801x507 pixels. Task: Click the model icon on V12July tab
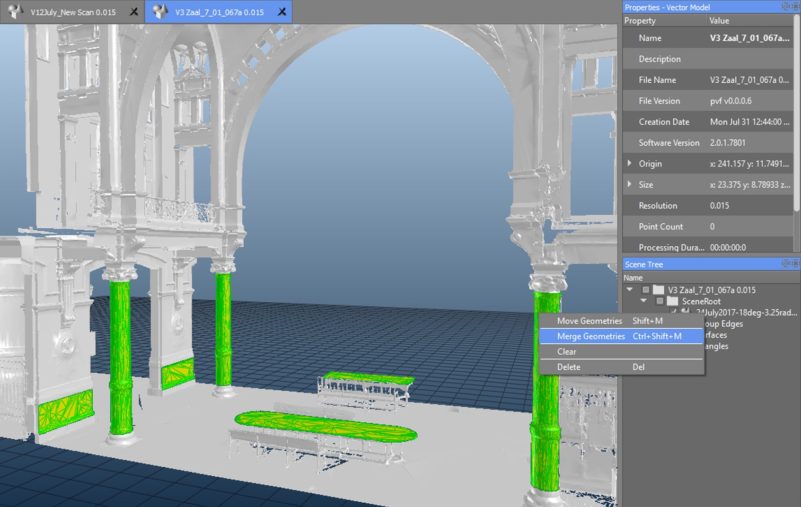pyautogui.click(x=13, y=12)
